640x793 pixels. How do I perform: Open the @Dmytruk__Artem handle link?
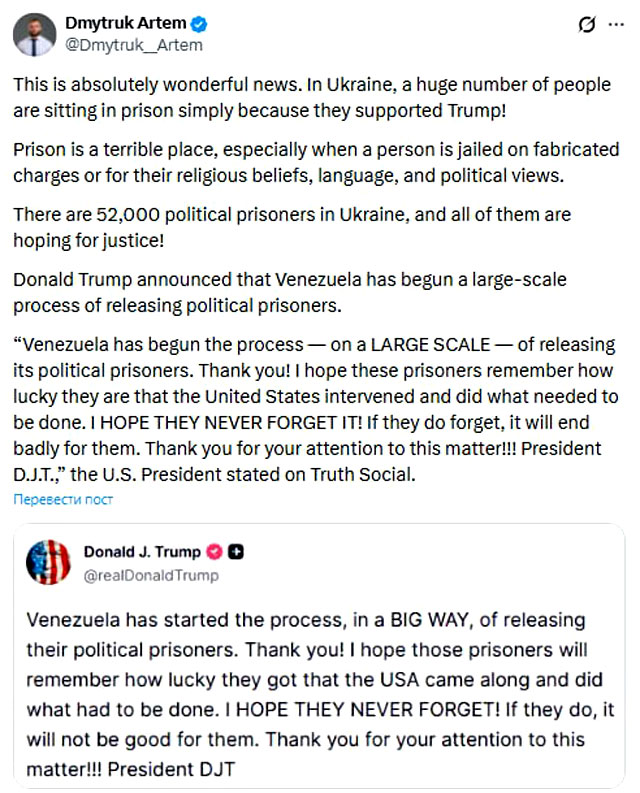point(133,45)
